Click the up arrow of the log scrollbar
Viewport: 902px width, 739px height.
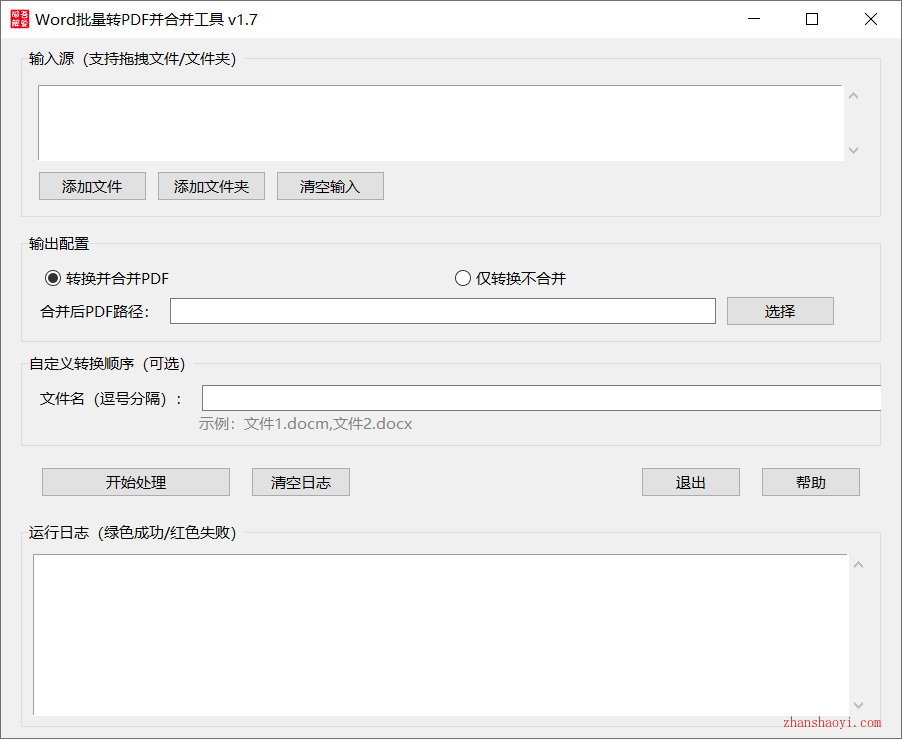point(858,563)
